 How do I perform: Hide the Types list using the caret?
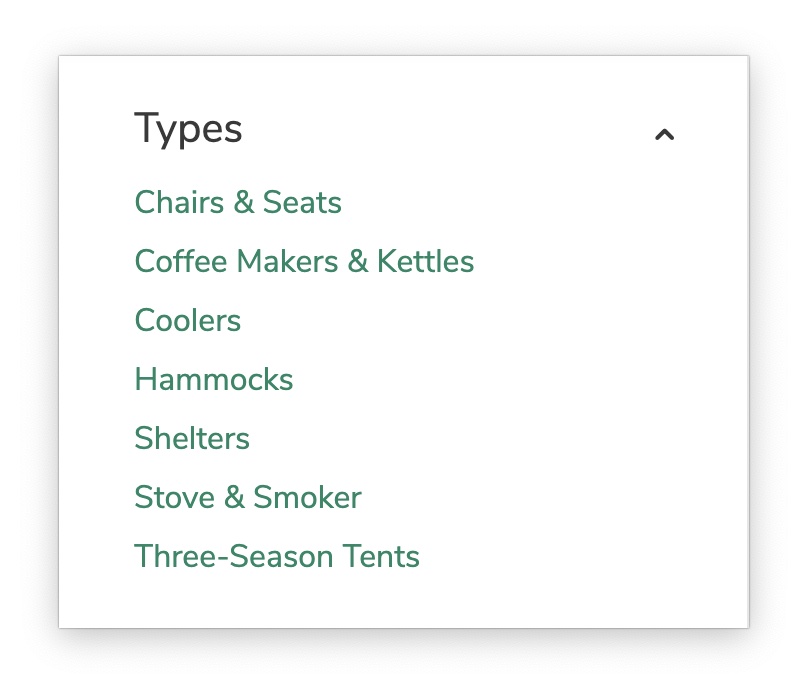(x=664, y=134)
